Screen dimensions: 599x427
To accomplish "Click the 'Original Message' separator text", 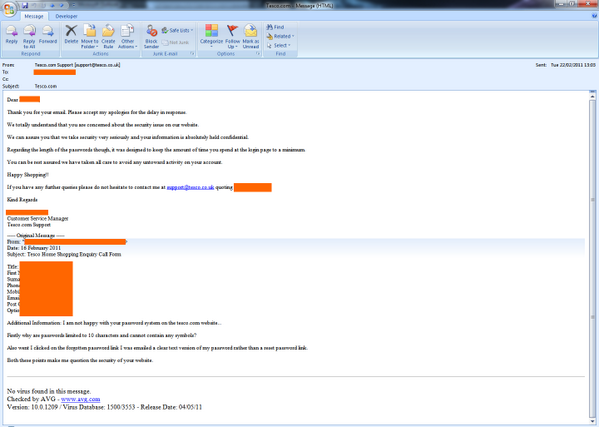I will pyautogui.click(x=36, y=236).
